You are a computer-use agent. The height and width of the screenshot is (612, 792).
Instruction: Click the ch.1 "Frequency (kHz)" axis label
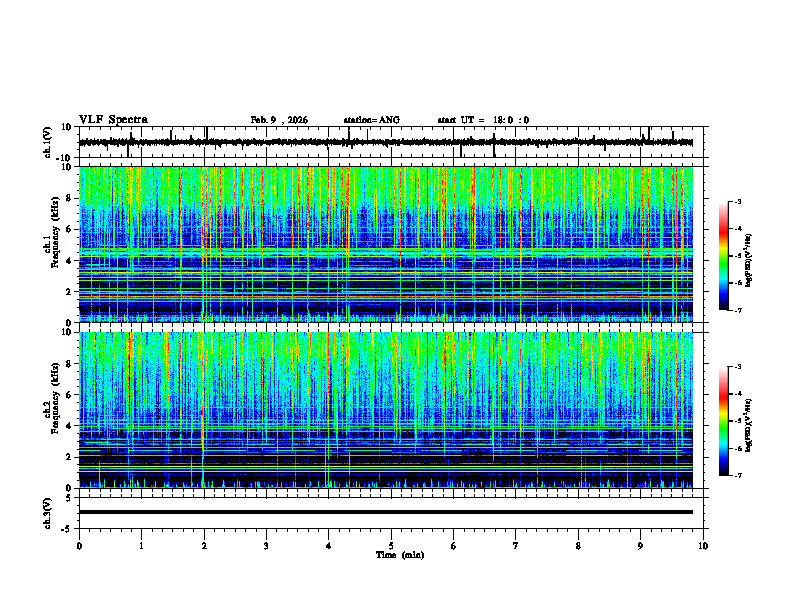[x=55, y=233]
